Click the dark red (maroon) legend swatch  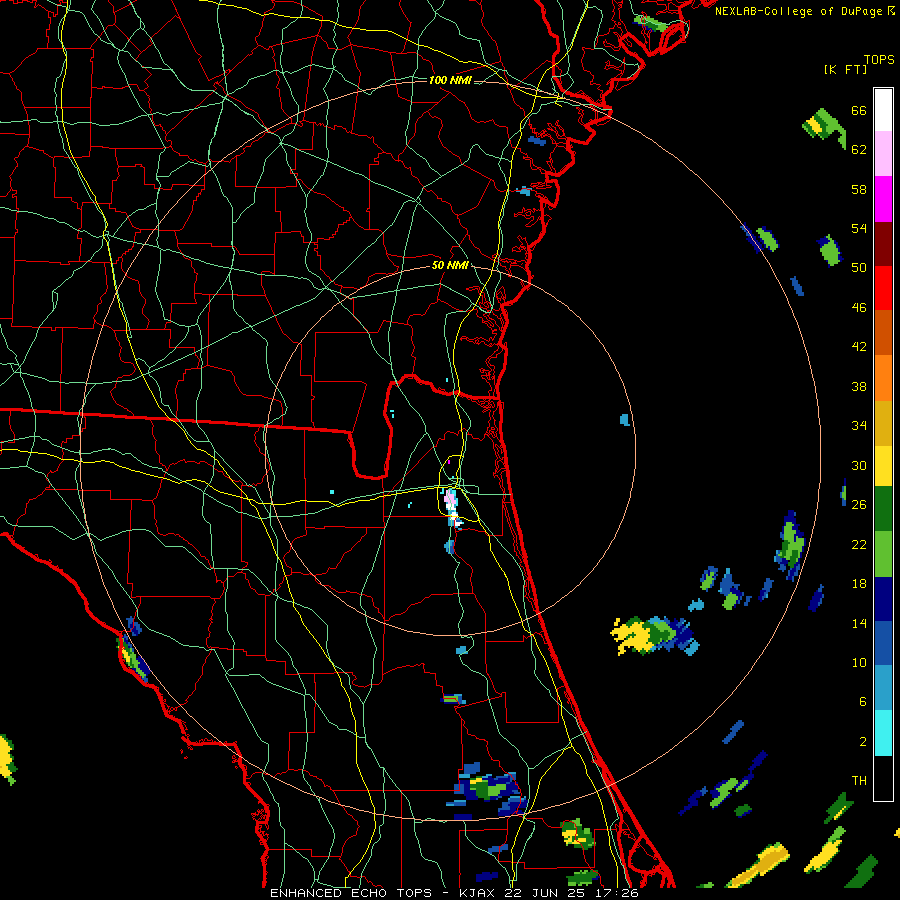(883, 243)
